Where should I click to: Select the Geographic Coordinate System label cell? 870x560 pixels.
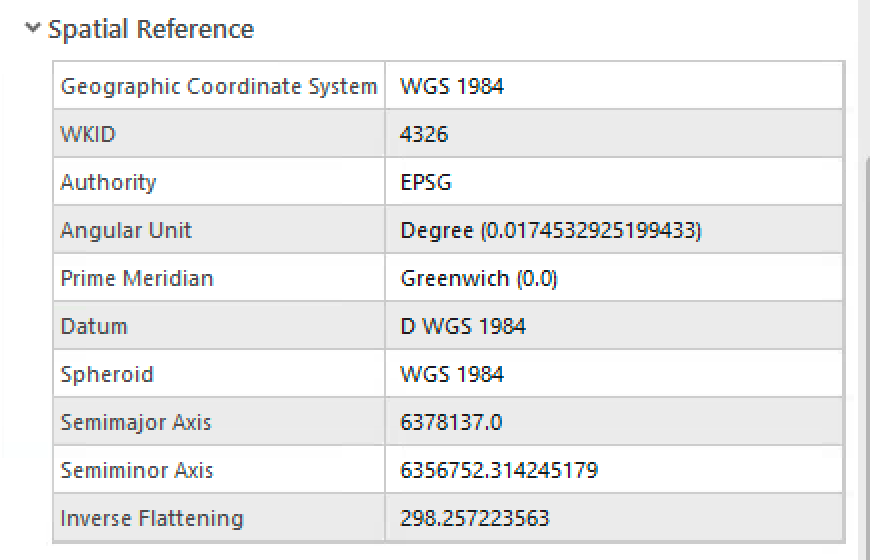(218, 86)
